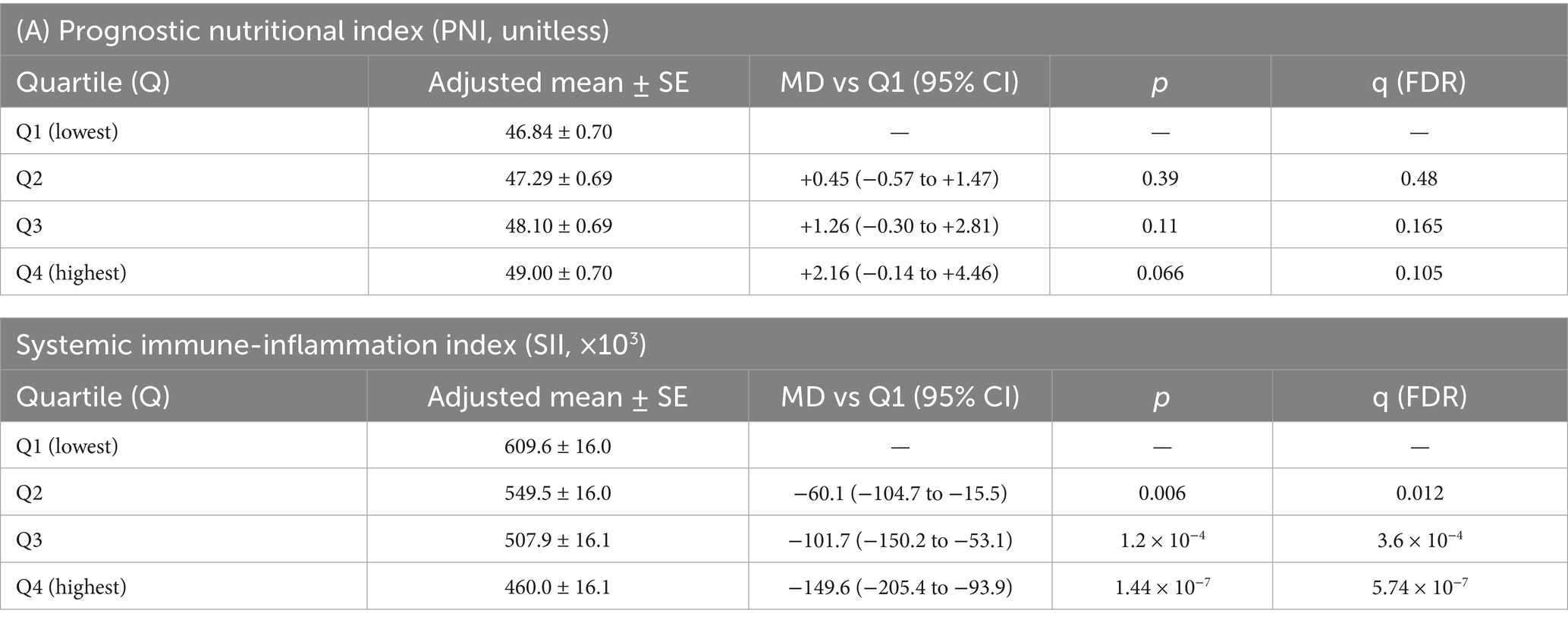Click the q value 5.74 × 10⁻⁷ cell

[1419, 587]
